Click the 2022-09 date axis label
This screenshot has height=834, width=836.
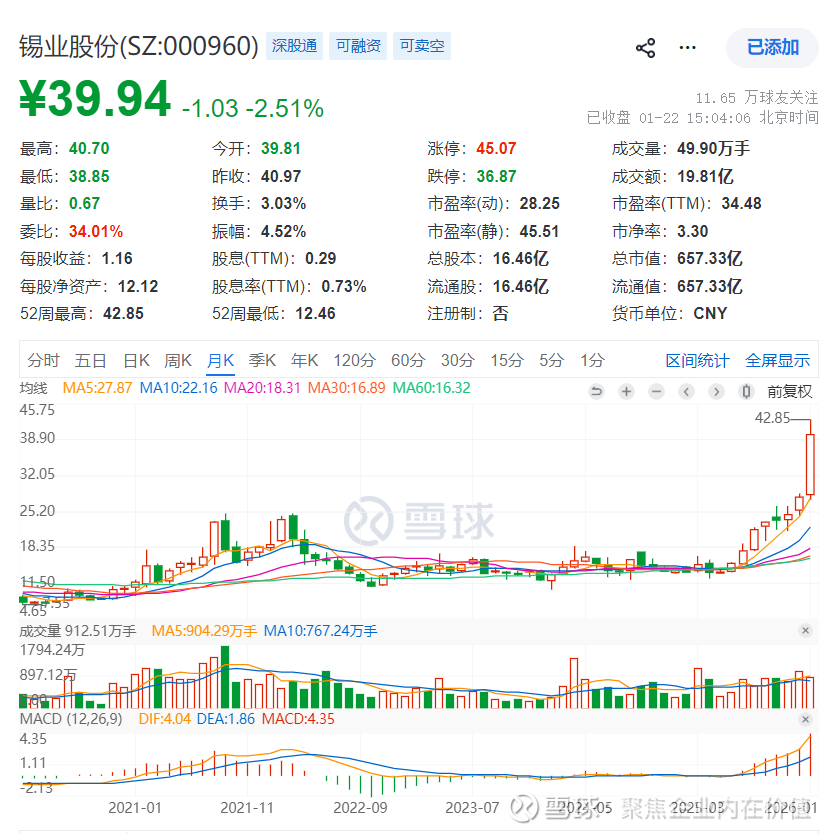click(x=360, y=808)
